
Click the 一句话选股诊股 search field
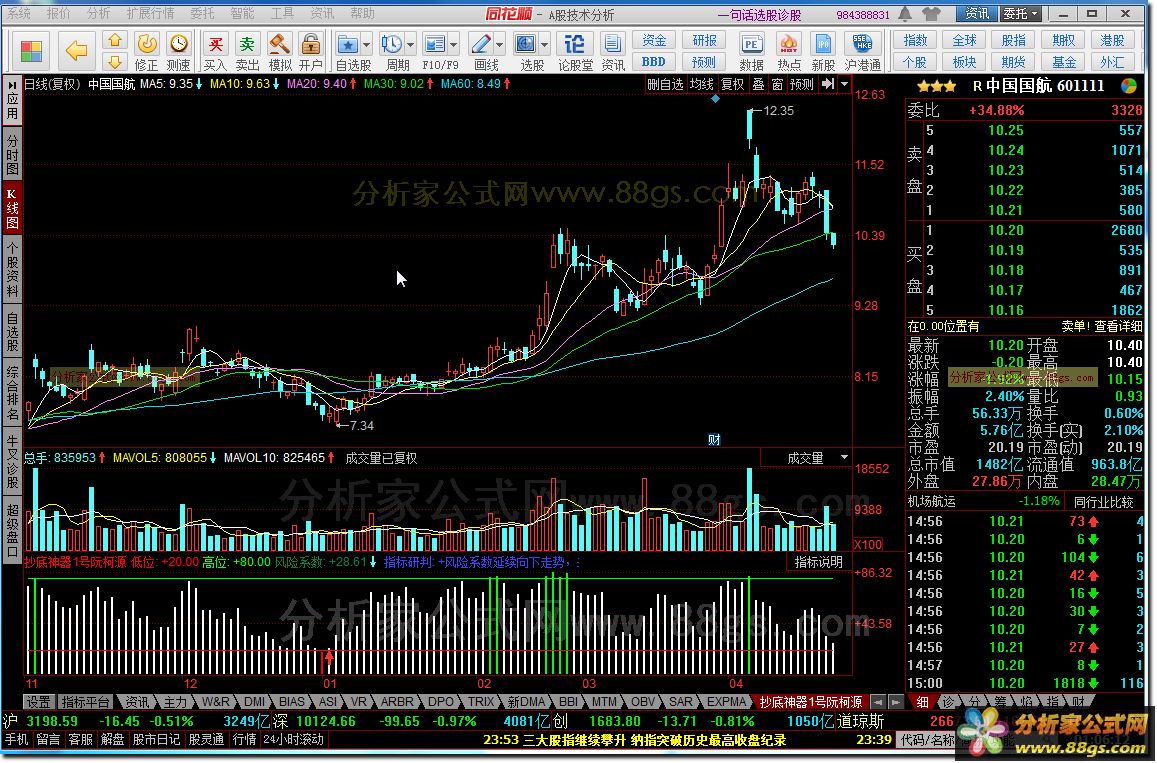[x=760, y=14]
